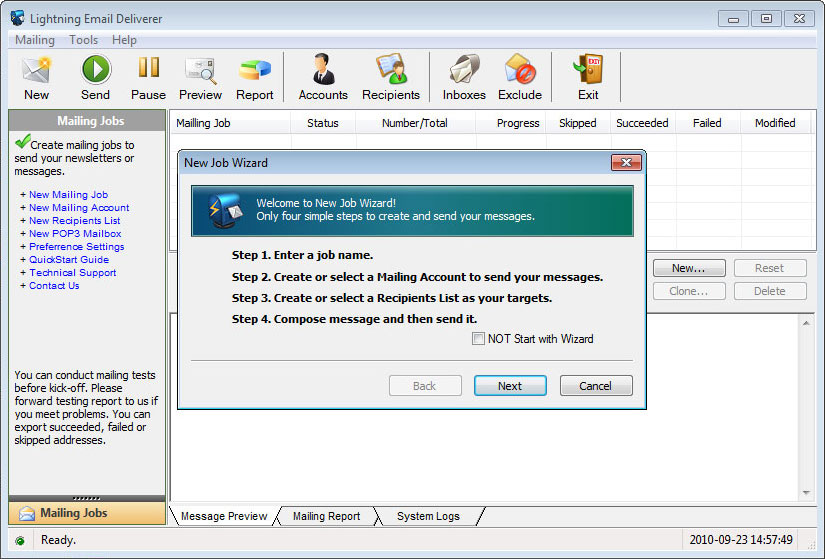Open the QuickStart Guide link
Screen dimensions: 825x559
point(69,259)
